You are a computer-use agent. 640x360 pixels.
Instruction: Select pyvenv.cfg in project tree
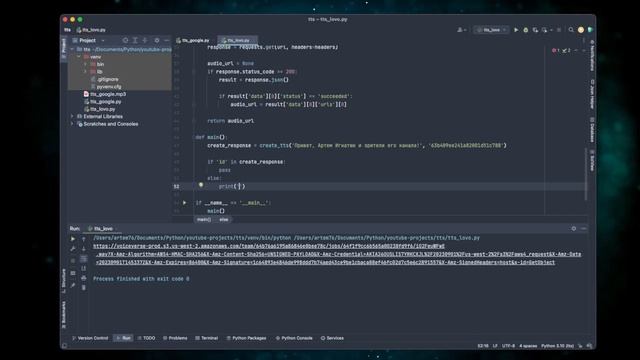click(x=109, y=87)
